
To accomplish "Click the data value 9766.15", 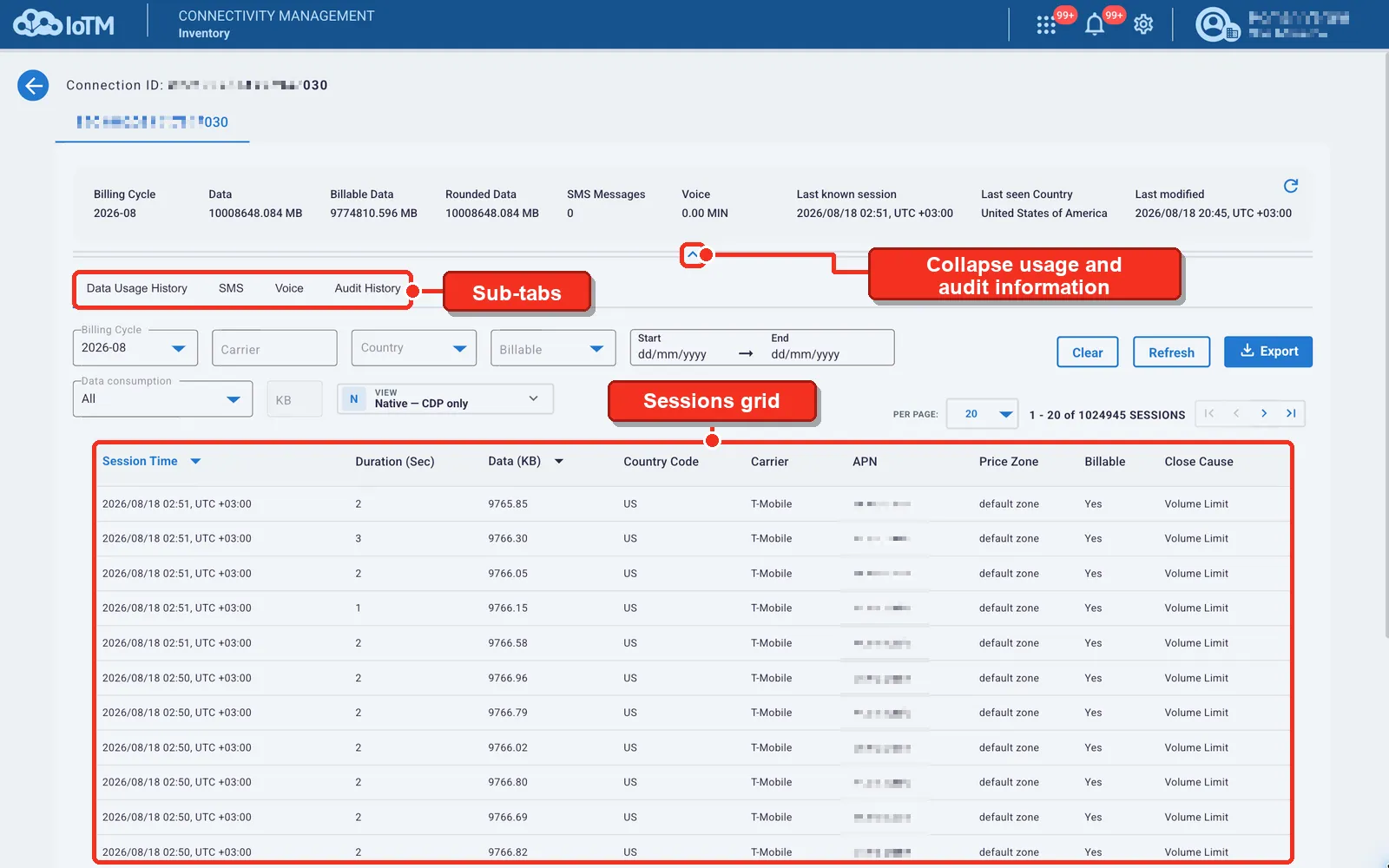I will pos(508,608).
